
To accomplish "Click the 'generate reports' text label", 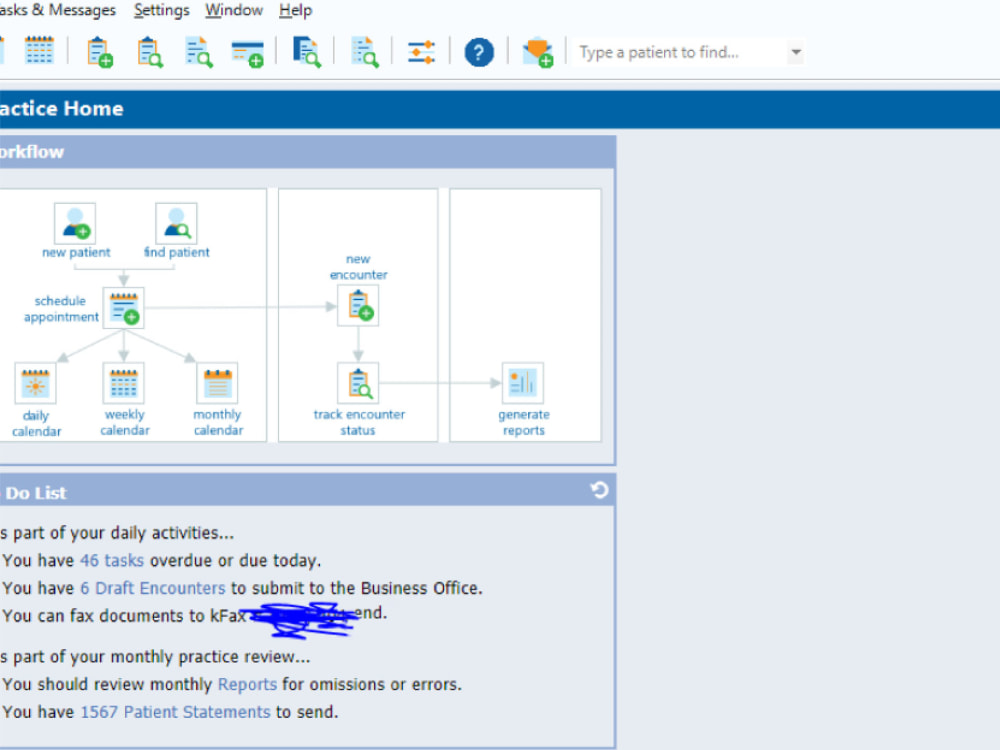I will (x=524, y=423).
